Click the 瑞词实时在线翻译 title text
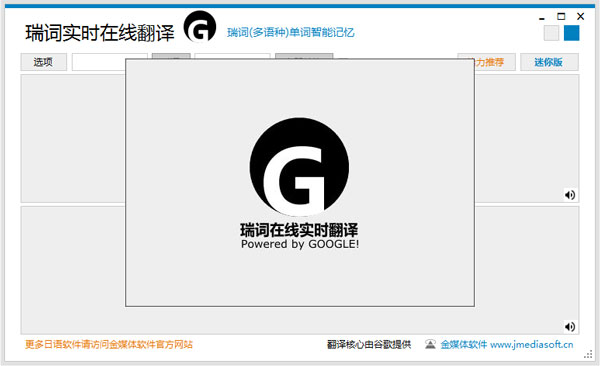The width and height of the screenshot is (600, 366). (100, 33)
